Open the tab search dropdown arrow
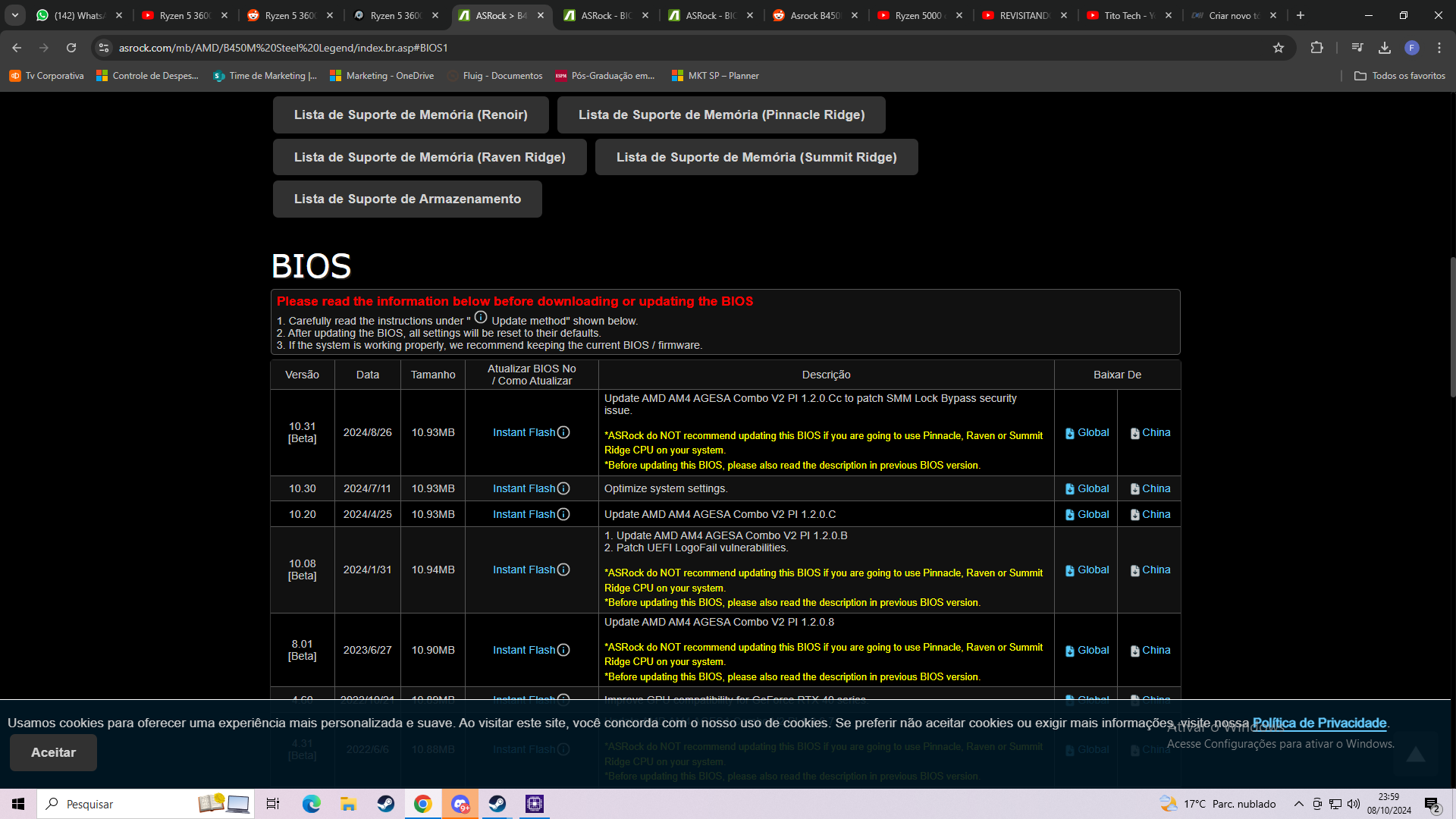The height and width of the screenshot is (819, 1456). point(15,15)
